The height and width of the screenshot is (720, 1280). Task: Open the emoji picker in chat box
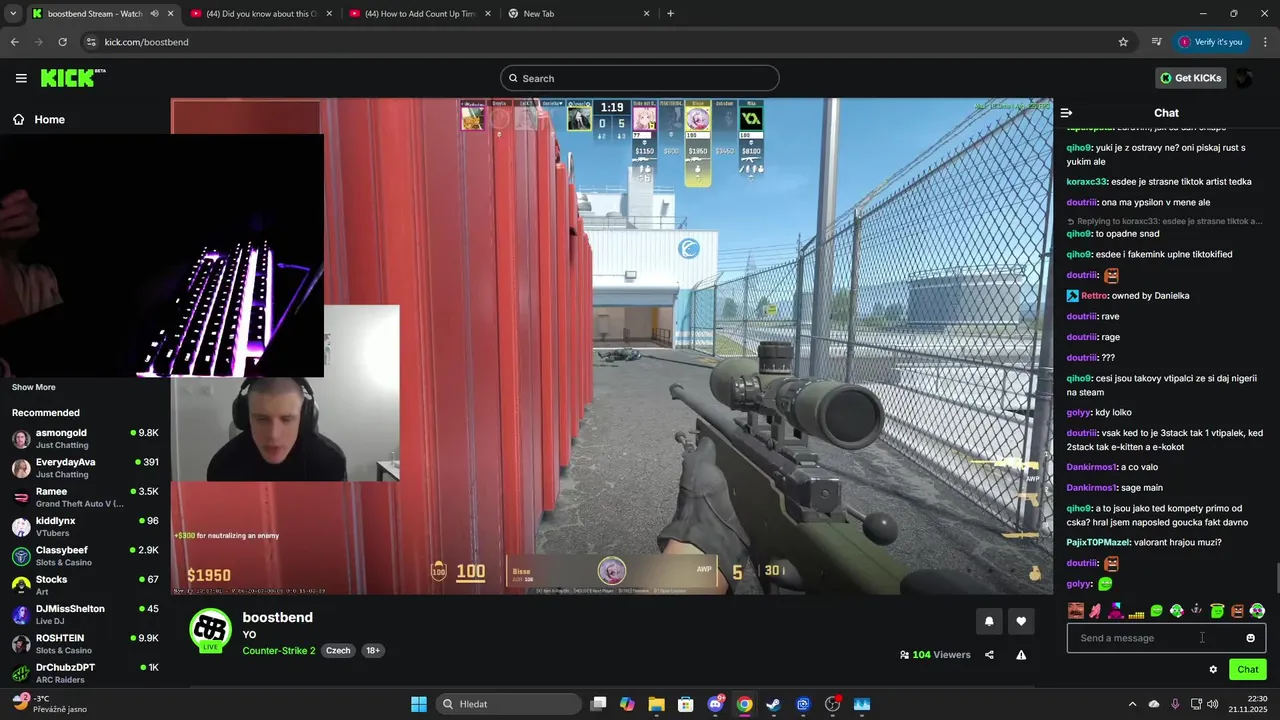tap(1250, 638)
